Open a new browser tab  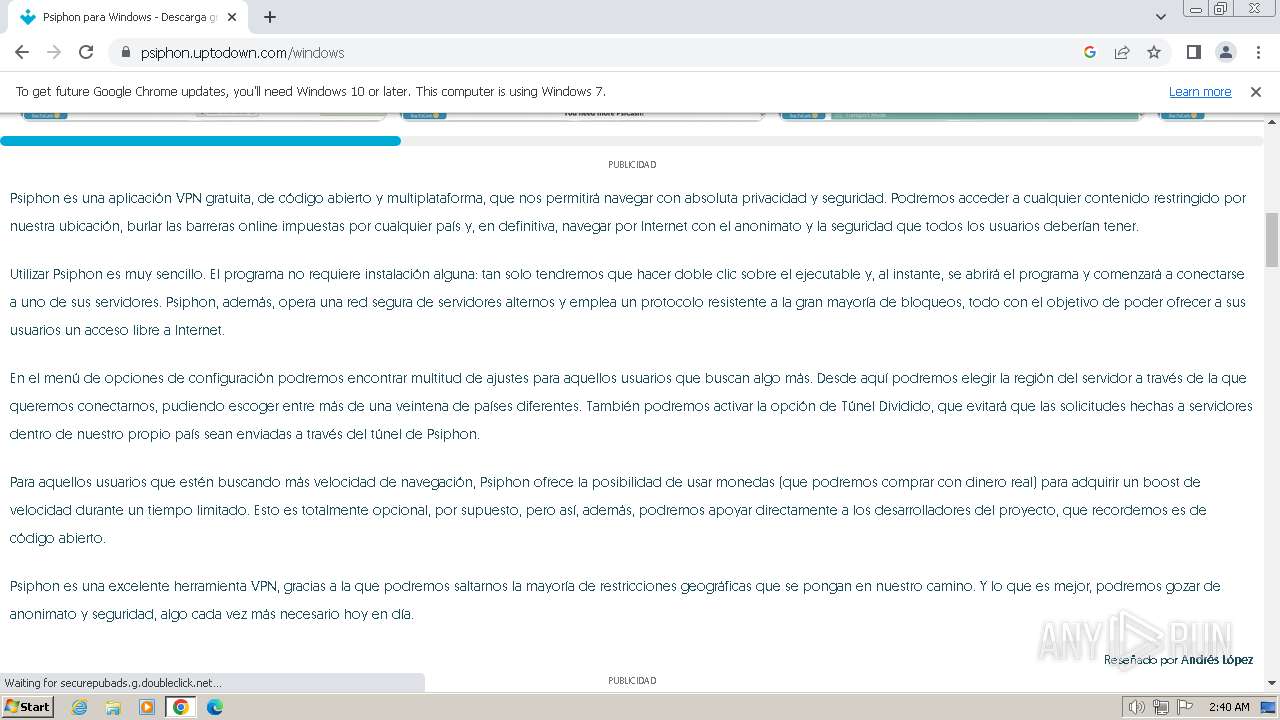pos(270,17)
